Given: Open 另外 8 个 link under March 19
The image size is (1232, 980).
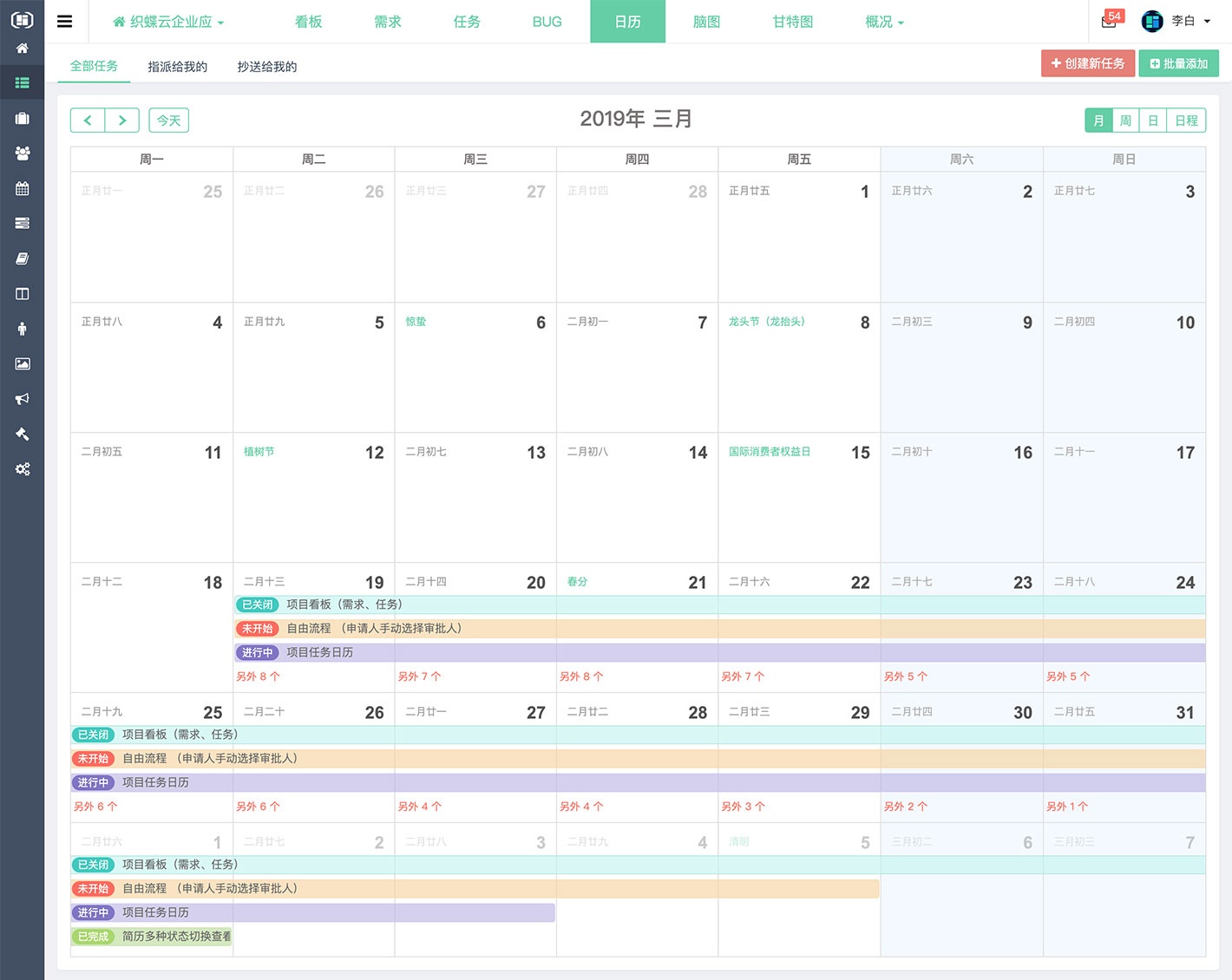Looking at the screenshot, I should (x=259, y=676).
